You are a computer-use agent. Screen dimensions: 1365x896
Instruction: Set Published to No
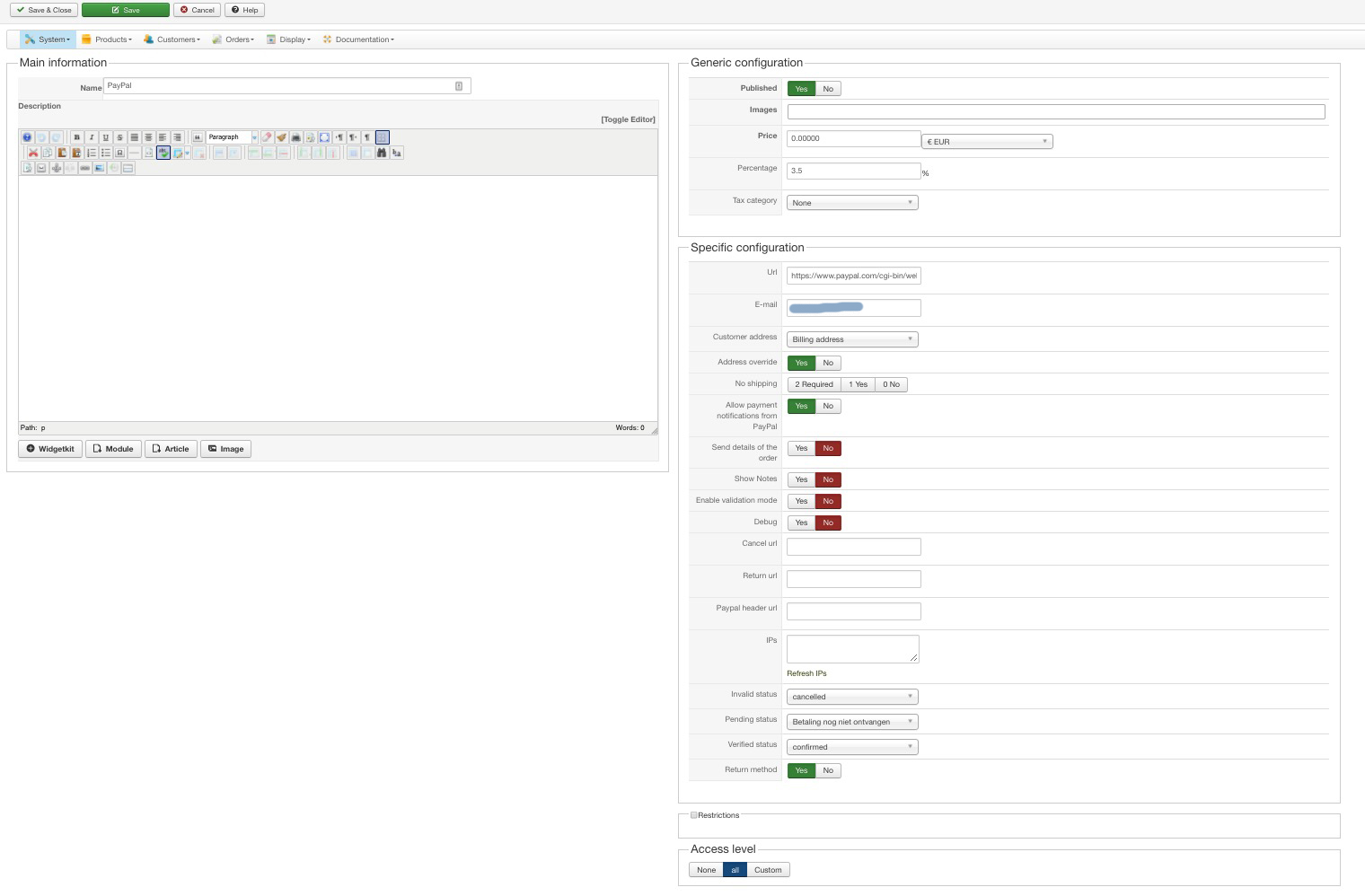(x=828, y=89)
